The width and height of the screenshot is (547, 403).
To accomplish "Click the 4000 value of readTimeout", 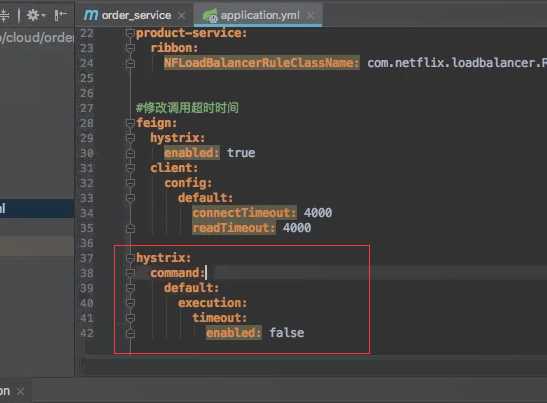I will pos(297,228).
